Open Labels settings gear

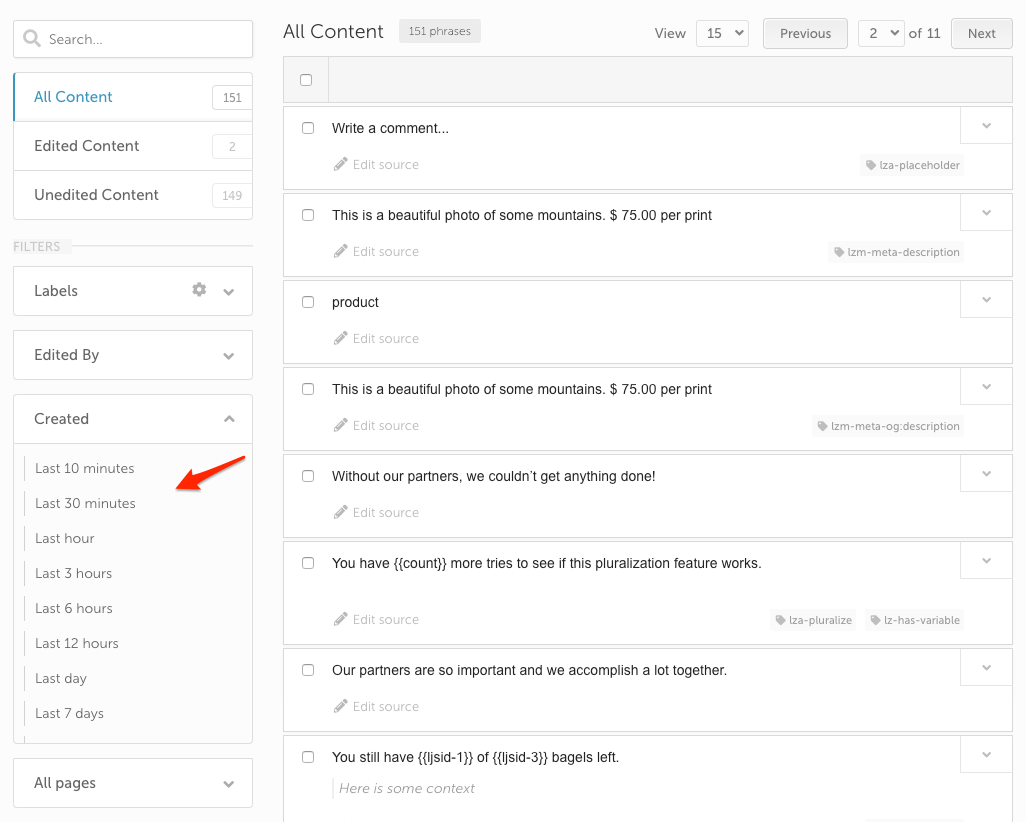click(x=199, y=290)
